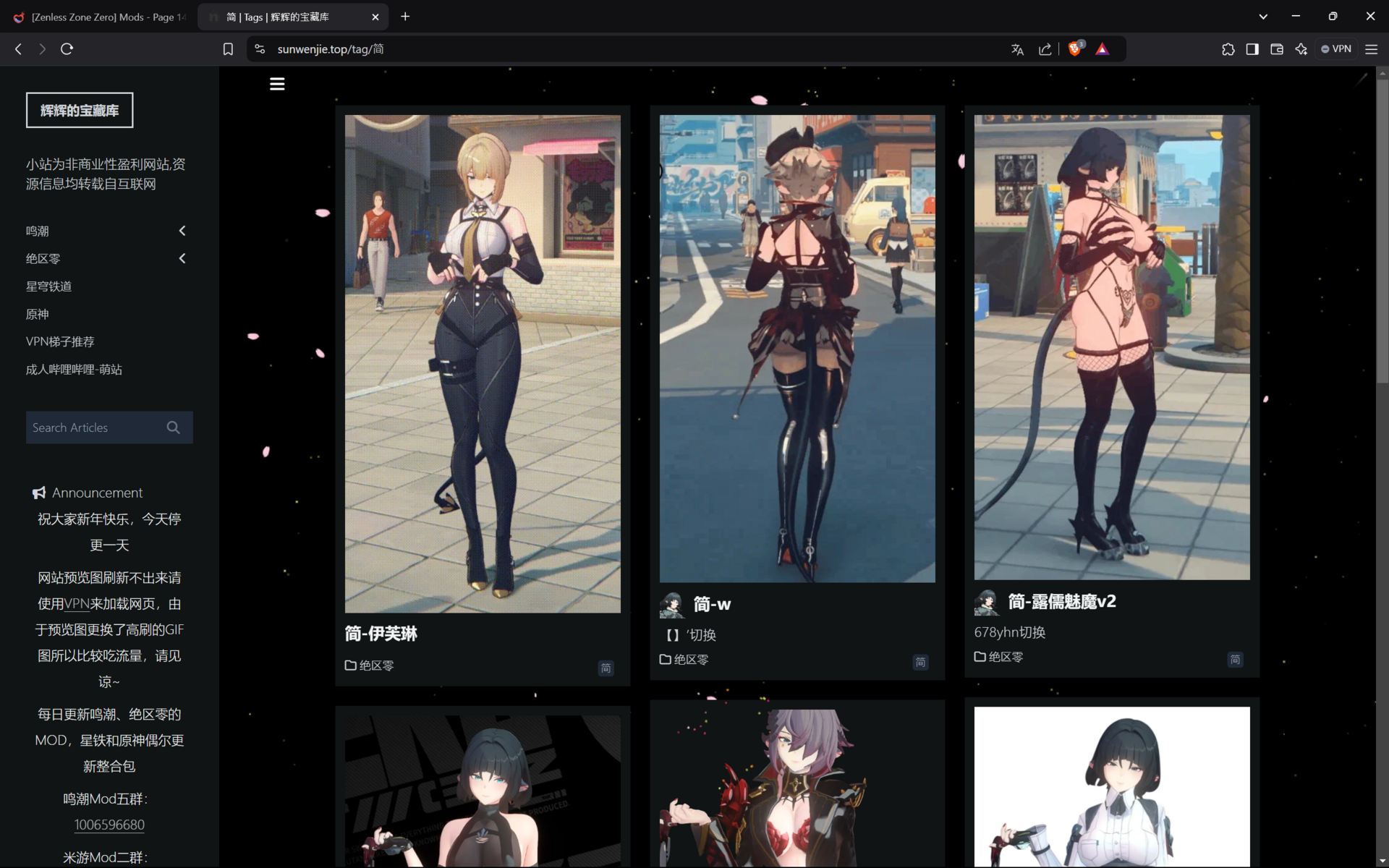Click the 简 tag badge on 简-w card
The image size is (1389, 868).
[x=920, y=662]
